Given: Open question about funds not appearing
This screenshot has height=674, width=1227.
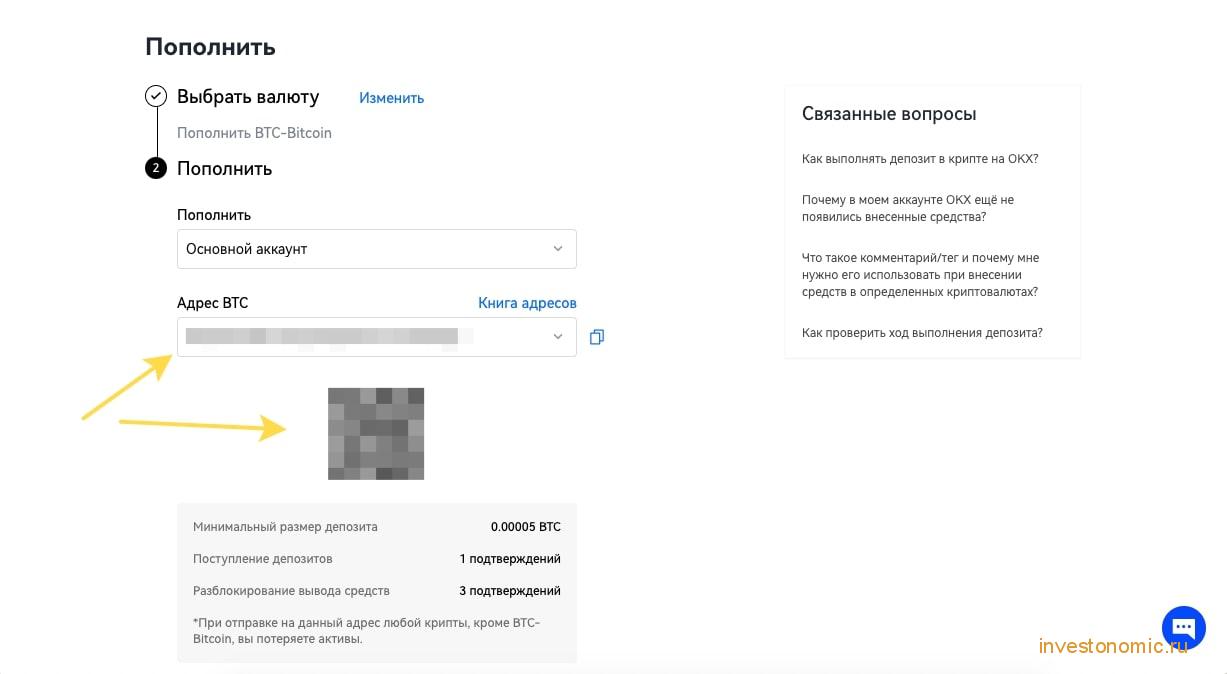Looking at the screenshot, I should [908, 208].
